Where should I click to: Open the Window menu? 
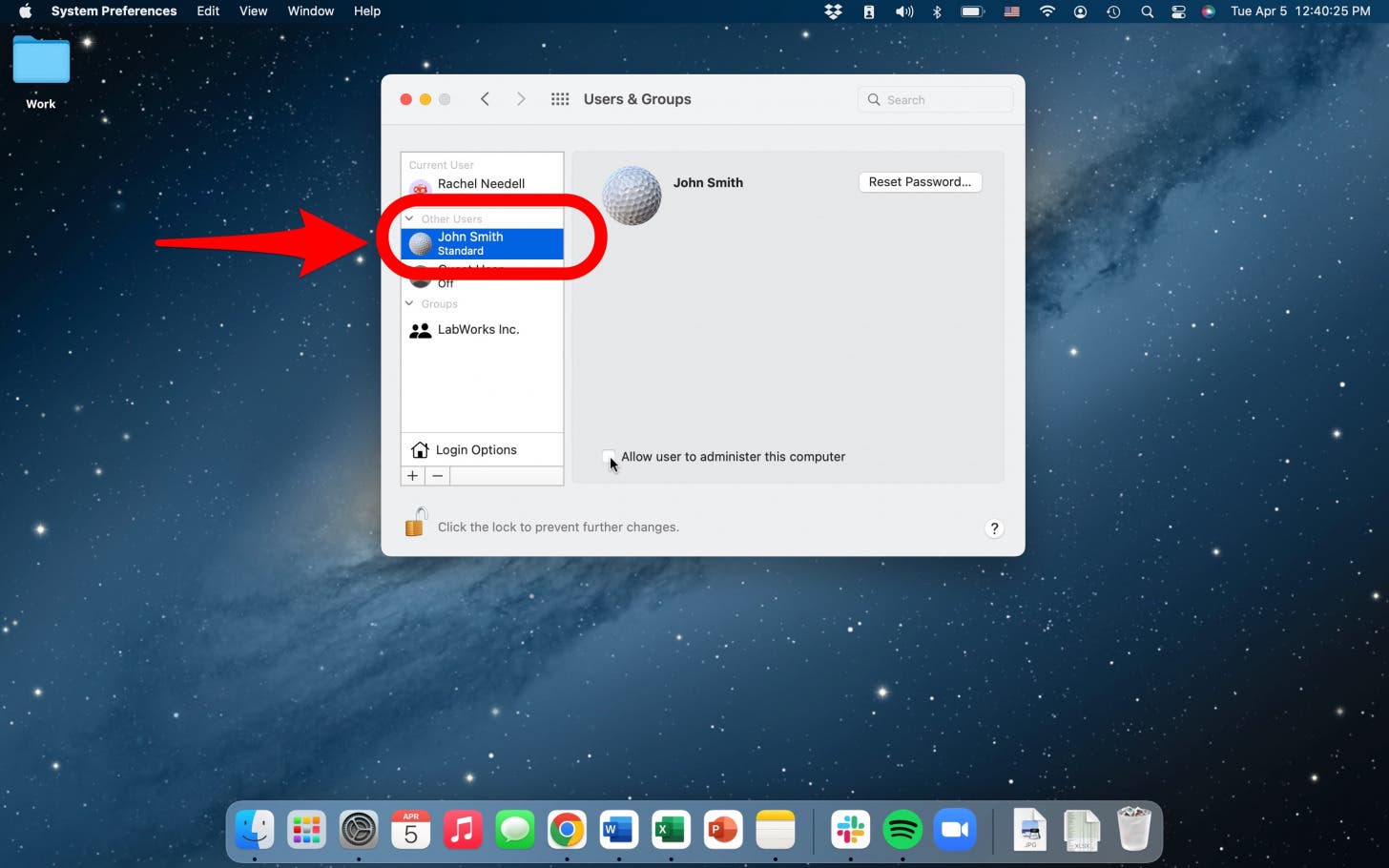click(x=311, y=11)
